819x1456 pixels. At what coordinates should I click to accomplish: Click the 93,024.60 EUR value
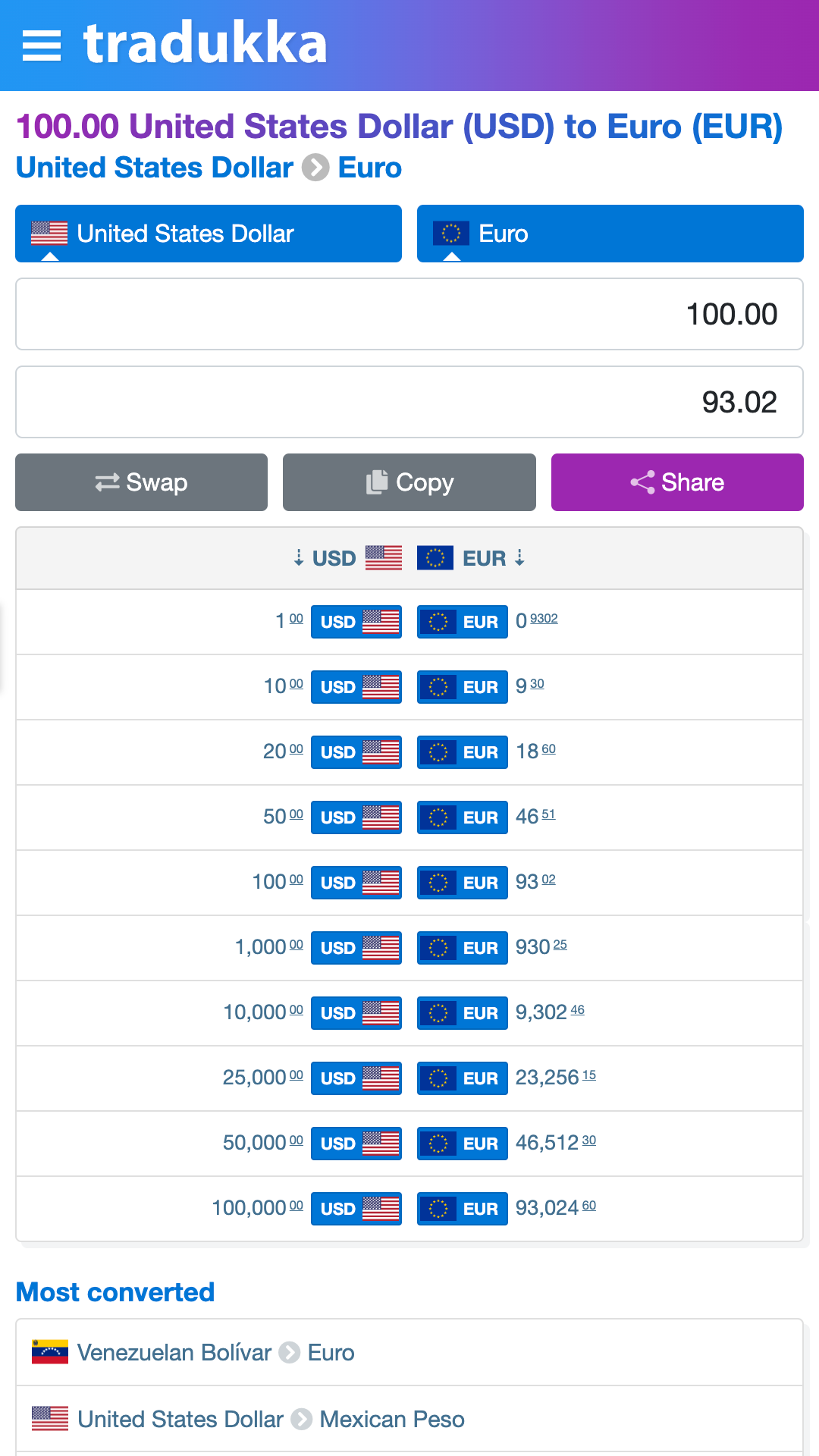(x=556, y=1207)
